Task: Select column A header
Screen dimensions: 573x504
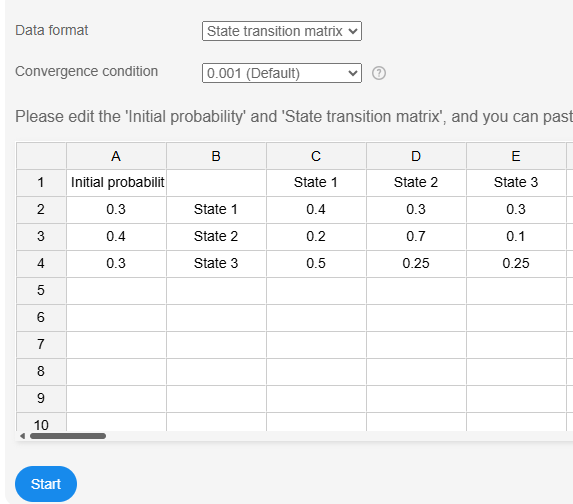Action: (116, 156)
